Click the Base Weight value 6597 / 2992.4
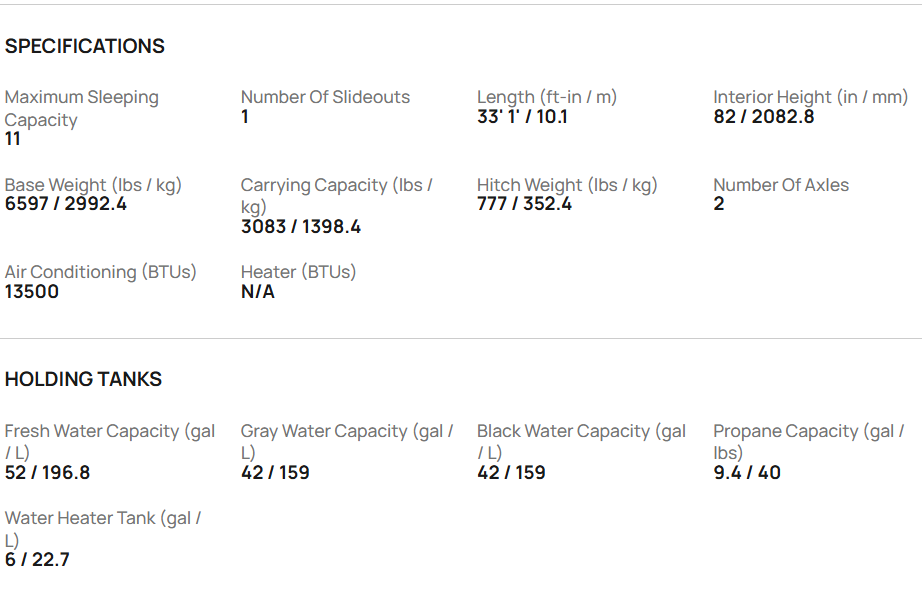The width and height of the screenshot is (922, 602). point(66,204)
